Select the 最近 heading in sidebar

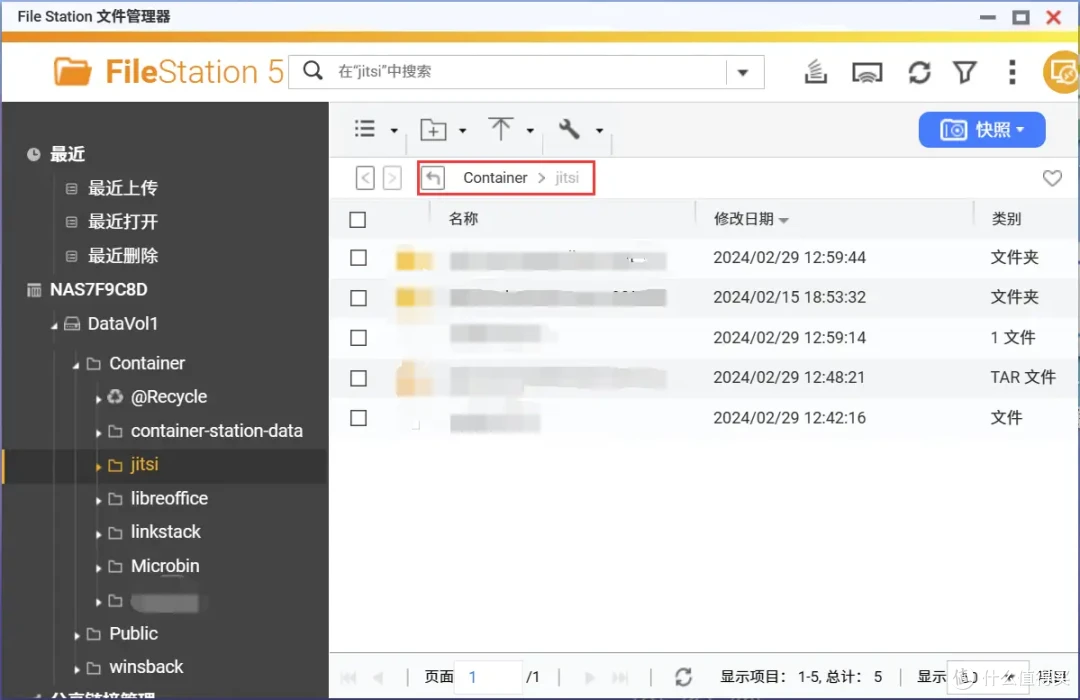67,154
